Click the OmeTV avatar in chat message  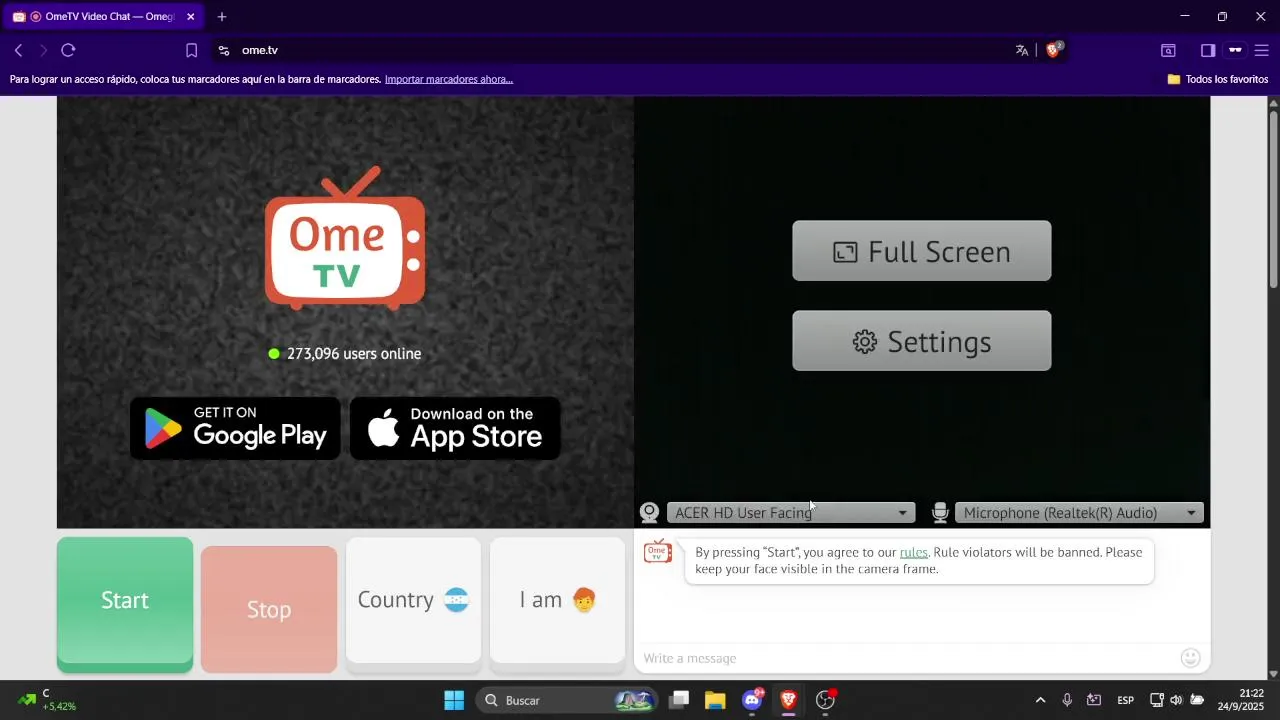658,552
